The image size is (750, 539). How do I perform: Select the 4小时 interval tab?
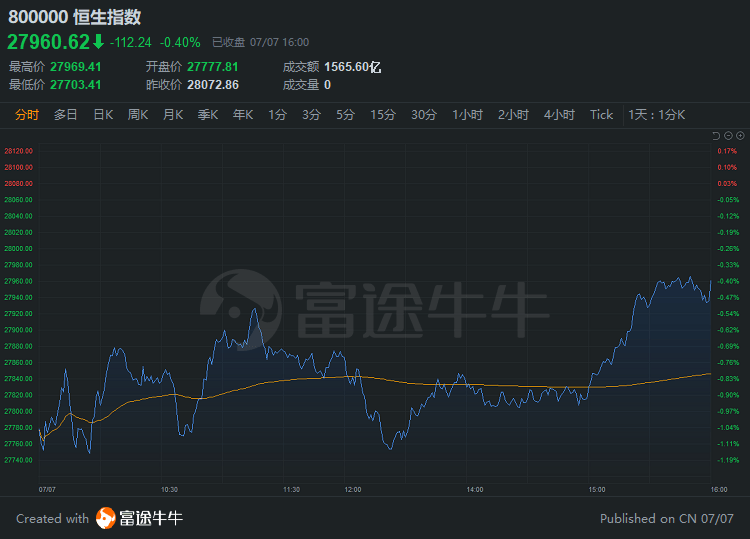click(x=559, y=115)
